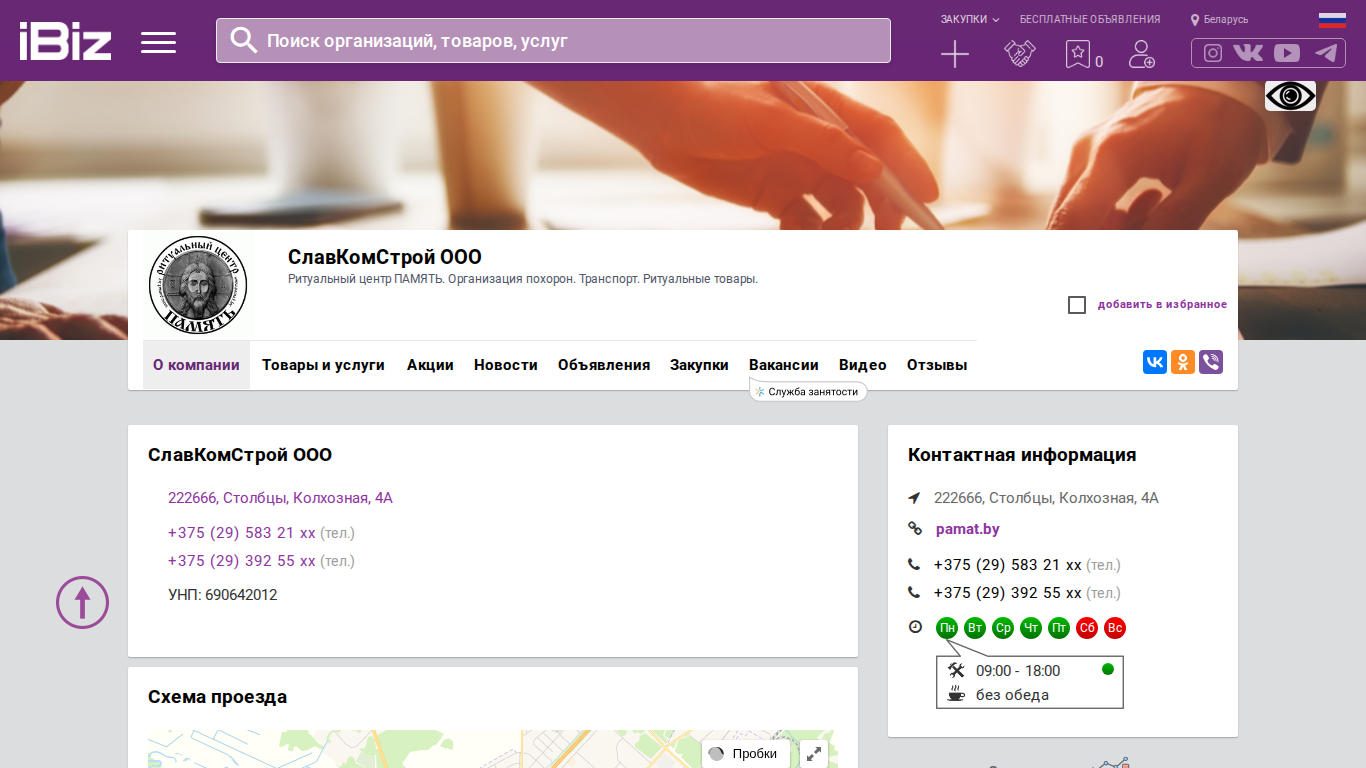1366x768 pixels.
Task: Open the Закупки tab
Action: click(699, 365)
